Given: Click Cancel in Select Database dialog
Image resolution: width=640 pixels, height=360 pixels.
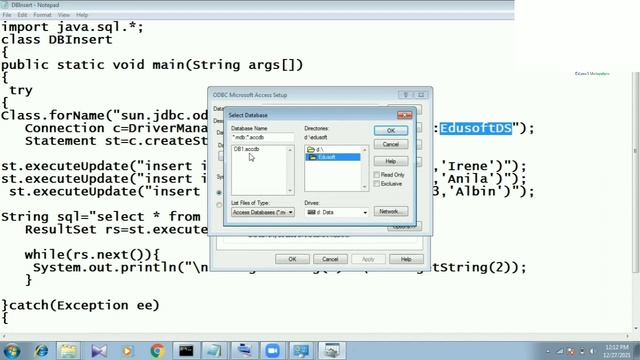Looking at the screenshot, I should pyautogui.click(x=391, y=144).
